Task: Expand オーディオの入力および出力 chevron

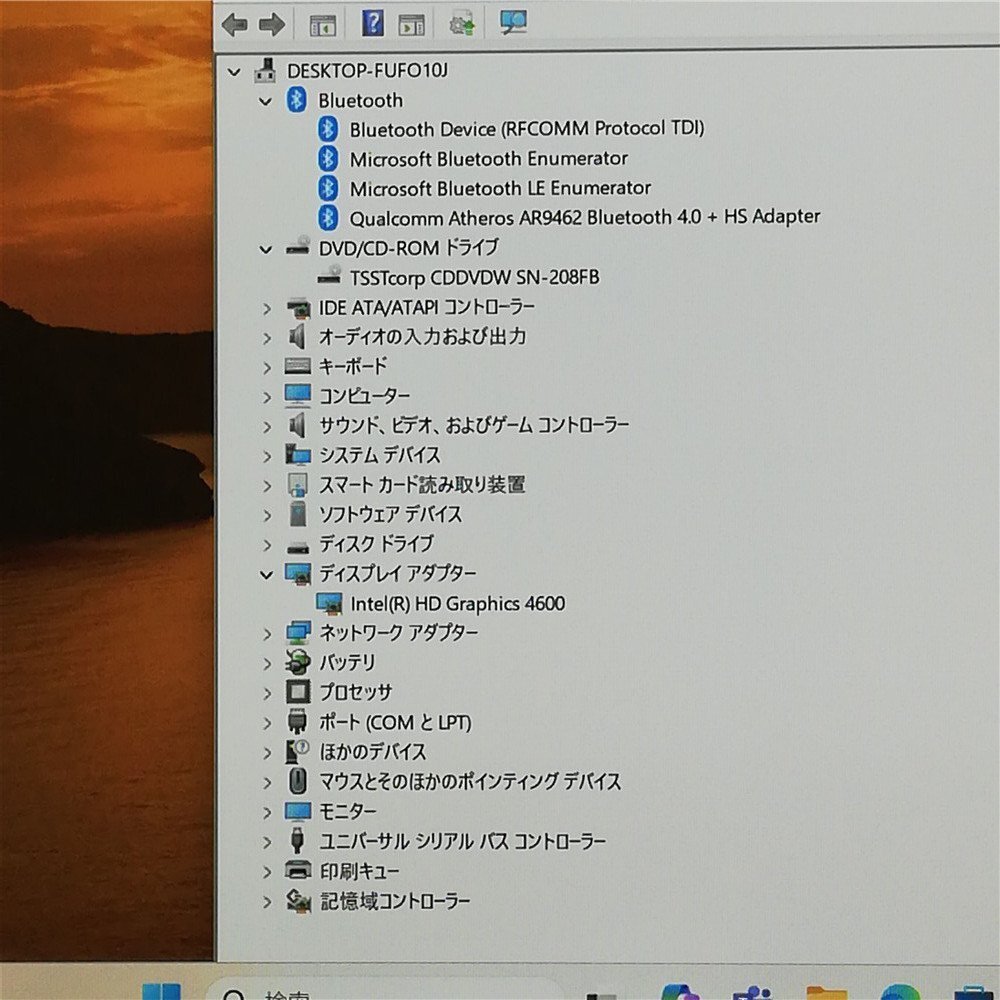Action: pos(267,339)
